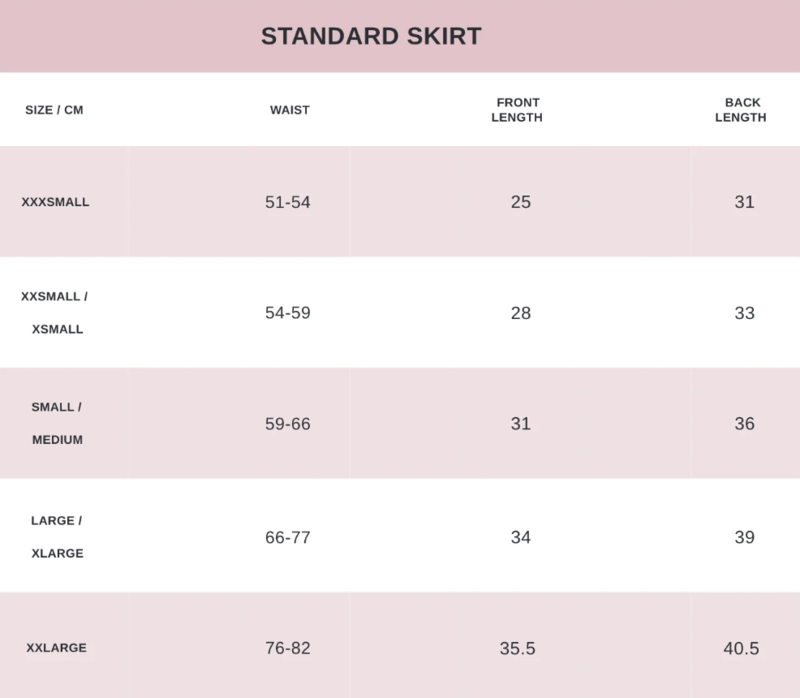Select front length 35.5 cell
This screenshot has width=800, height=698.
(x=517, y=649)
